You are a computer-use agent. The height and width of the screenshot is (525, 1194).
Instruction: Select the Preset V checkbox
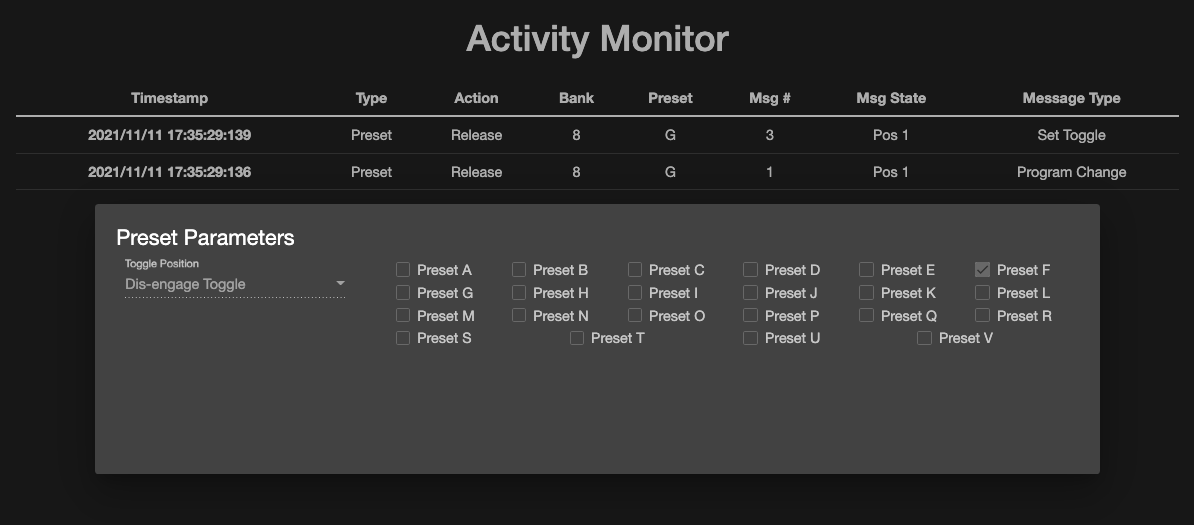(x=925, y=338)
